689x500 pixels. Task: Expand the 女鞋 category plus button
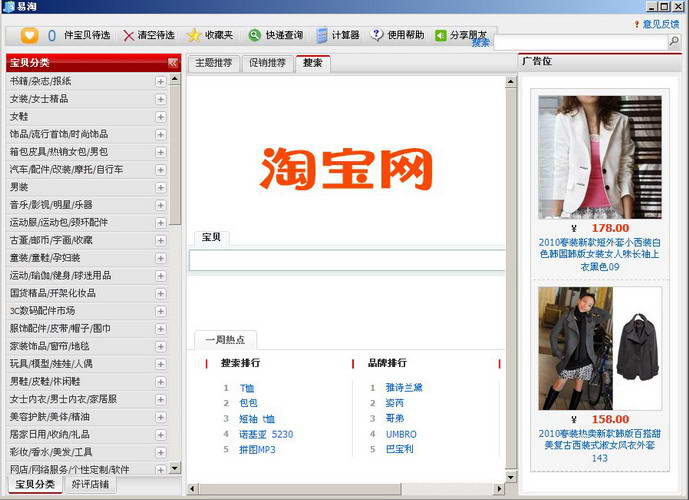(x=160, y=117)
